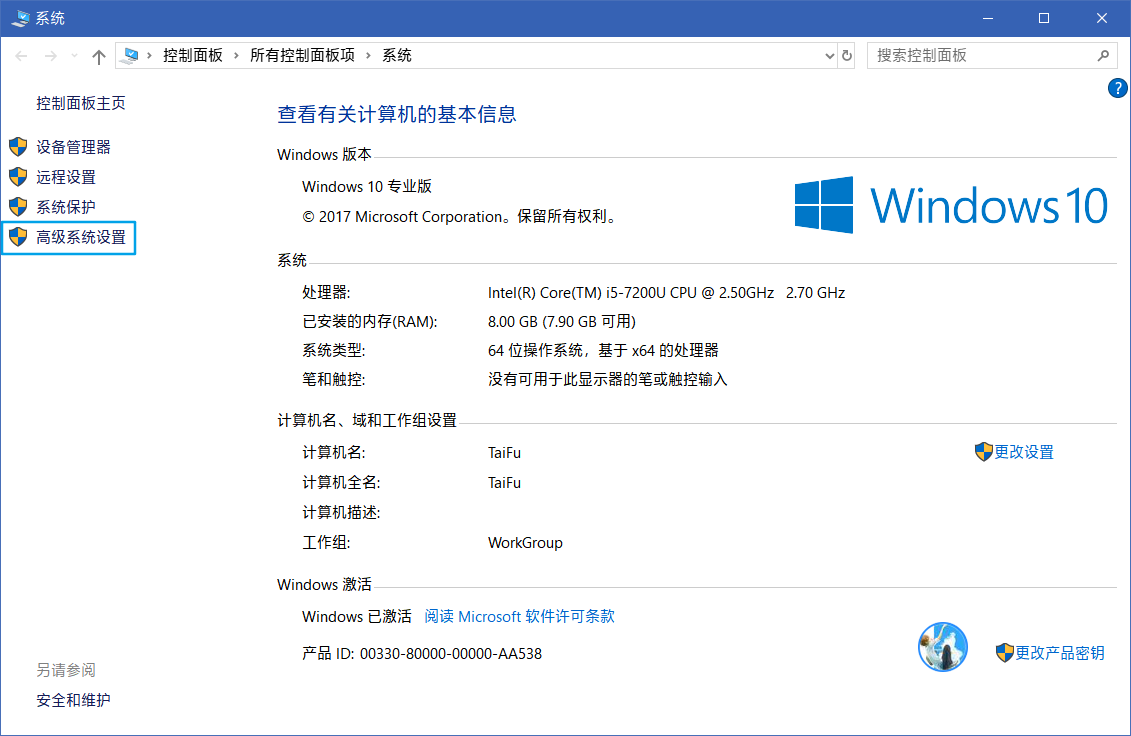Open 安全和维护 link at bottom left
This screenshot has height=736, width=1131.
pos(74,700)
